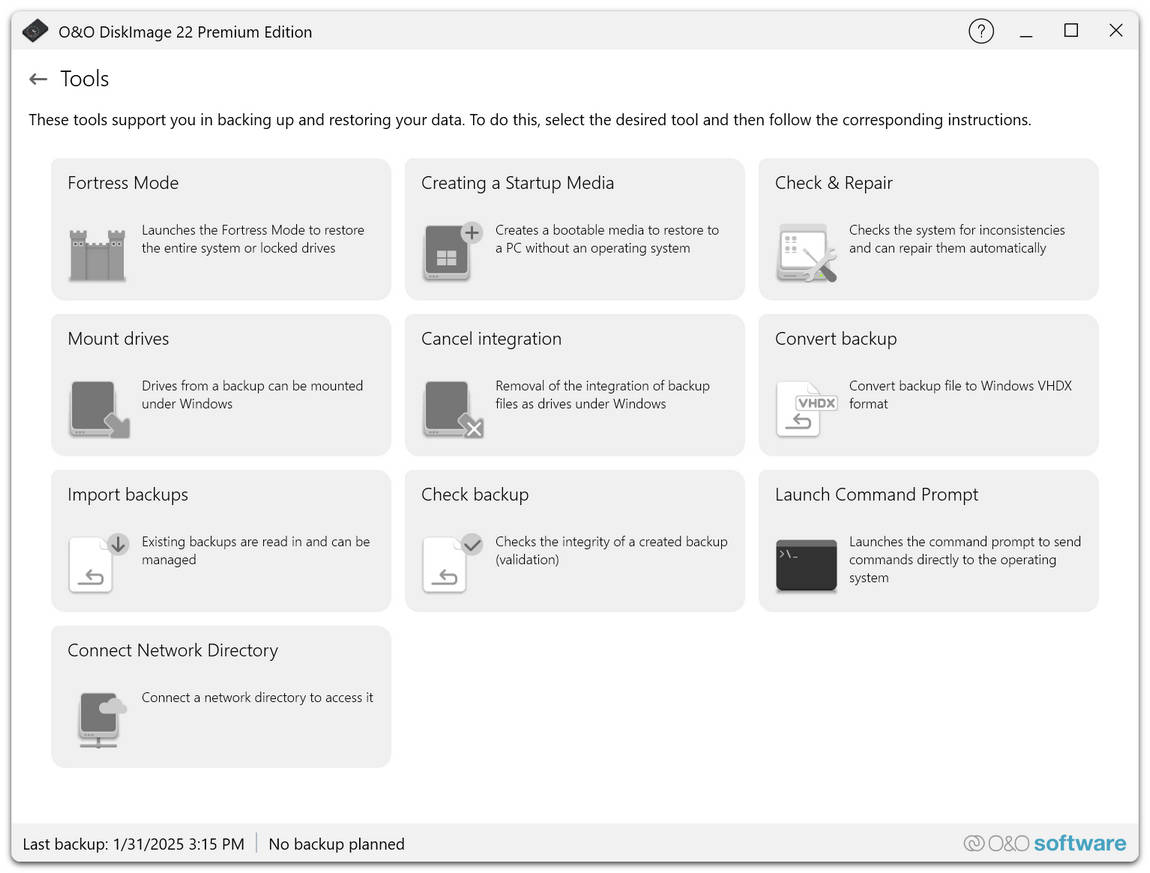Open the Convert backup tool
Image resolution: width=1150 pixels, height=873 pixels.
pos(928,384)
